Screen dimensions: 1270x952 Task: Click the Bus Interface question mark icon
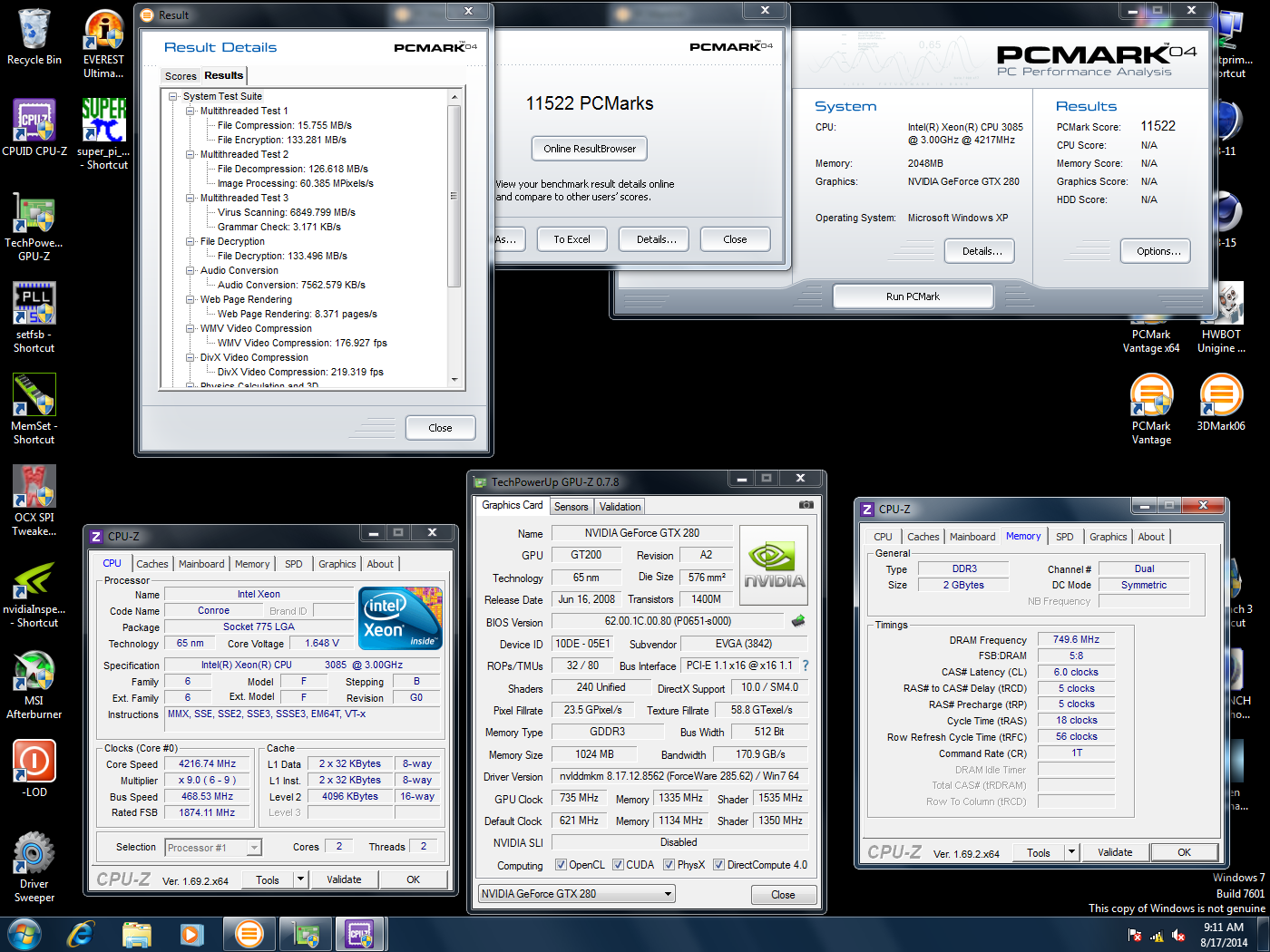point(805,665)
